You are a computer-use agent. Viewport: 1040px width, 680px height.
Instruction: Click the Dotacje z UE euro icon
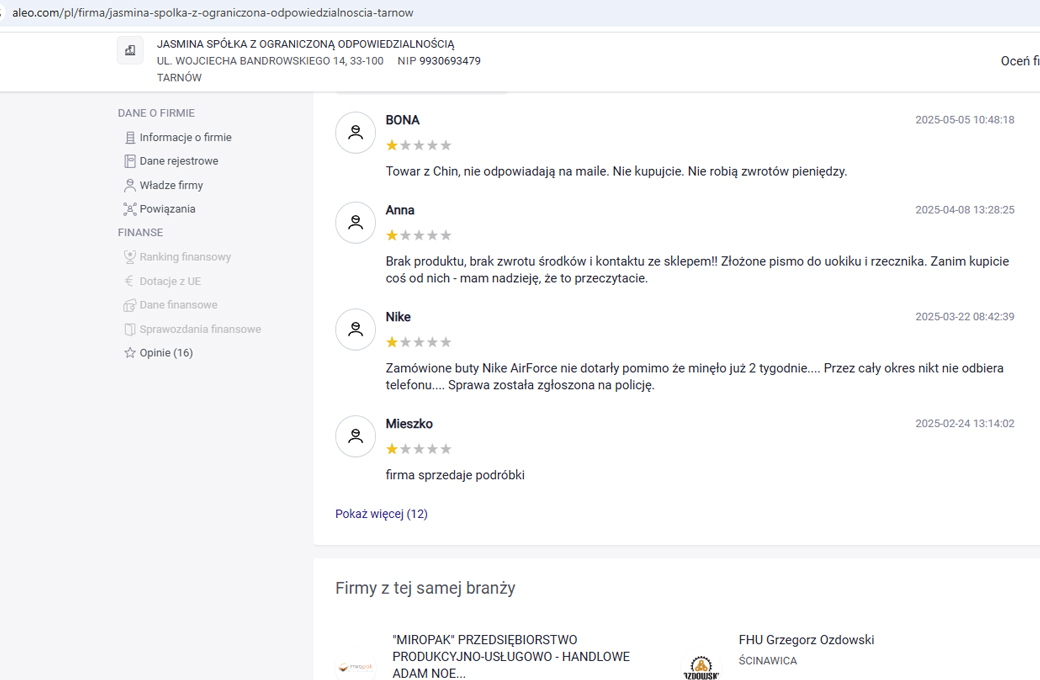[x=129, y=281]
